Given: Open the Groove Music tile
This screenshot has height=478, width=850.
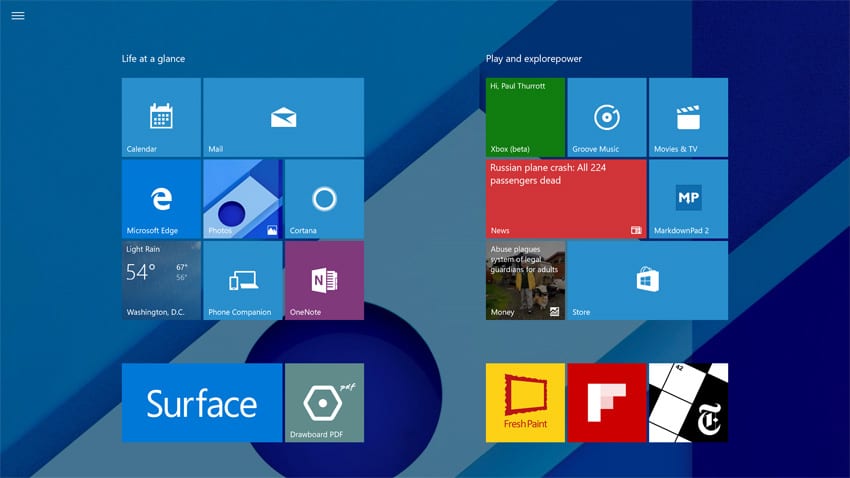Looking at the screenshot, I should coord(607,117).
